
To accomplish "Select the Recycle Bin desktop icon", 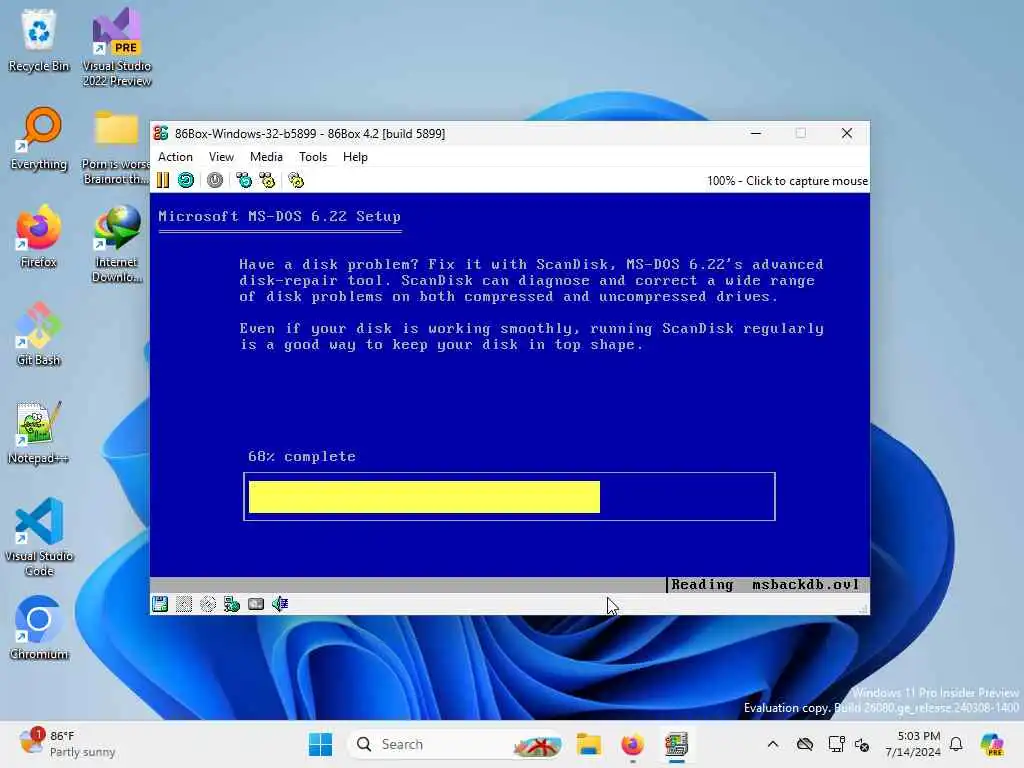I will pyautogui.click(x=39, y=40).
